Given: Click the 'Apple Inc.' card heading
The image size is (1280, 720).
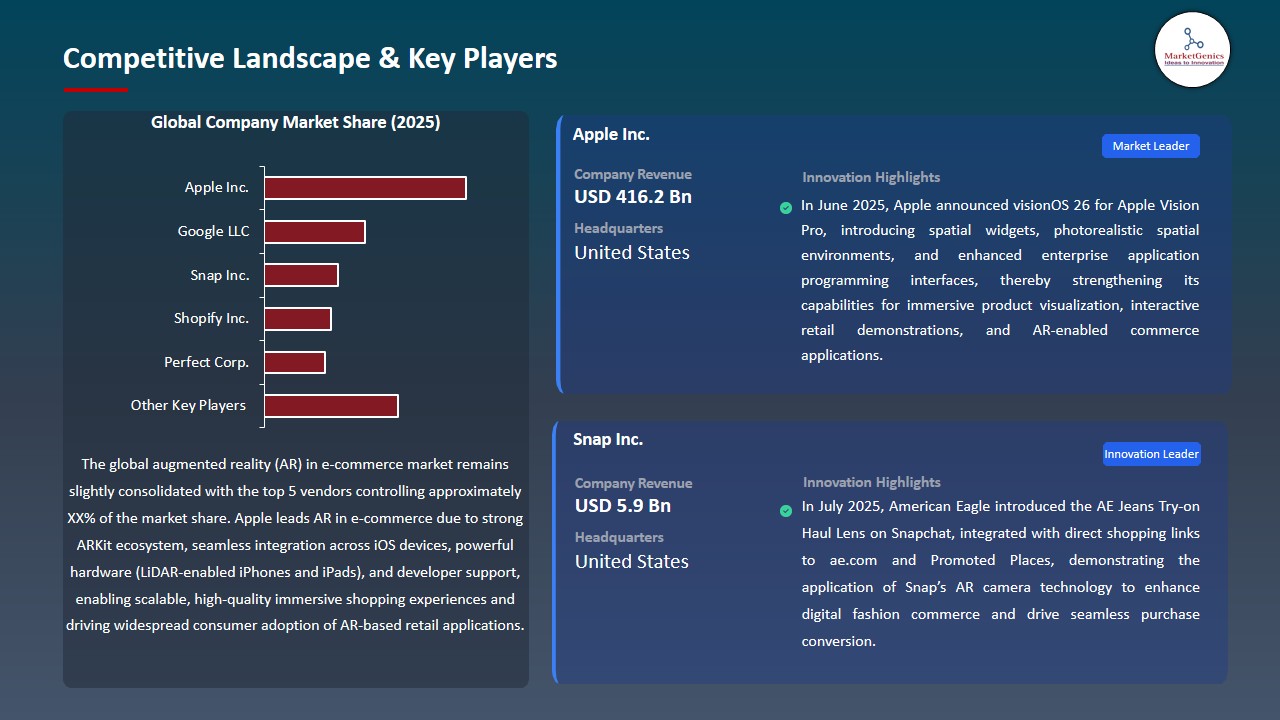Looking at the screenshot, I should pos(611,134).
